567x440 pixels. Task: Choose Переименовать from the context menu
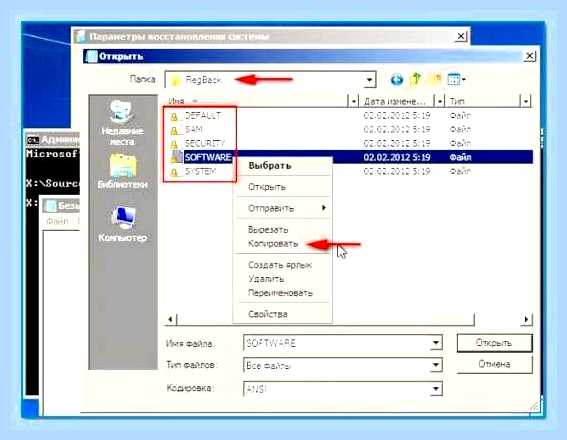[x=280, y=293]
